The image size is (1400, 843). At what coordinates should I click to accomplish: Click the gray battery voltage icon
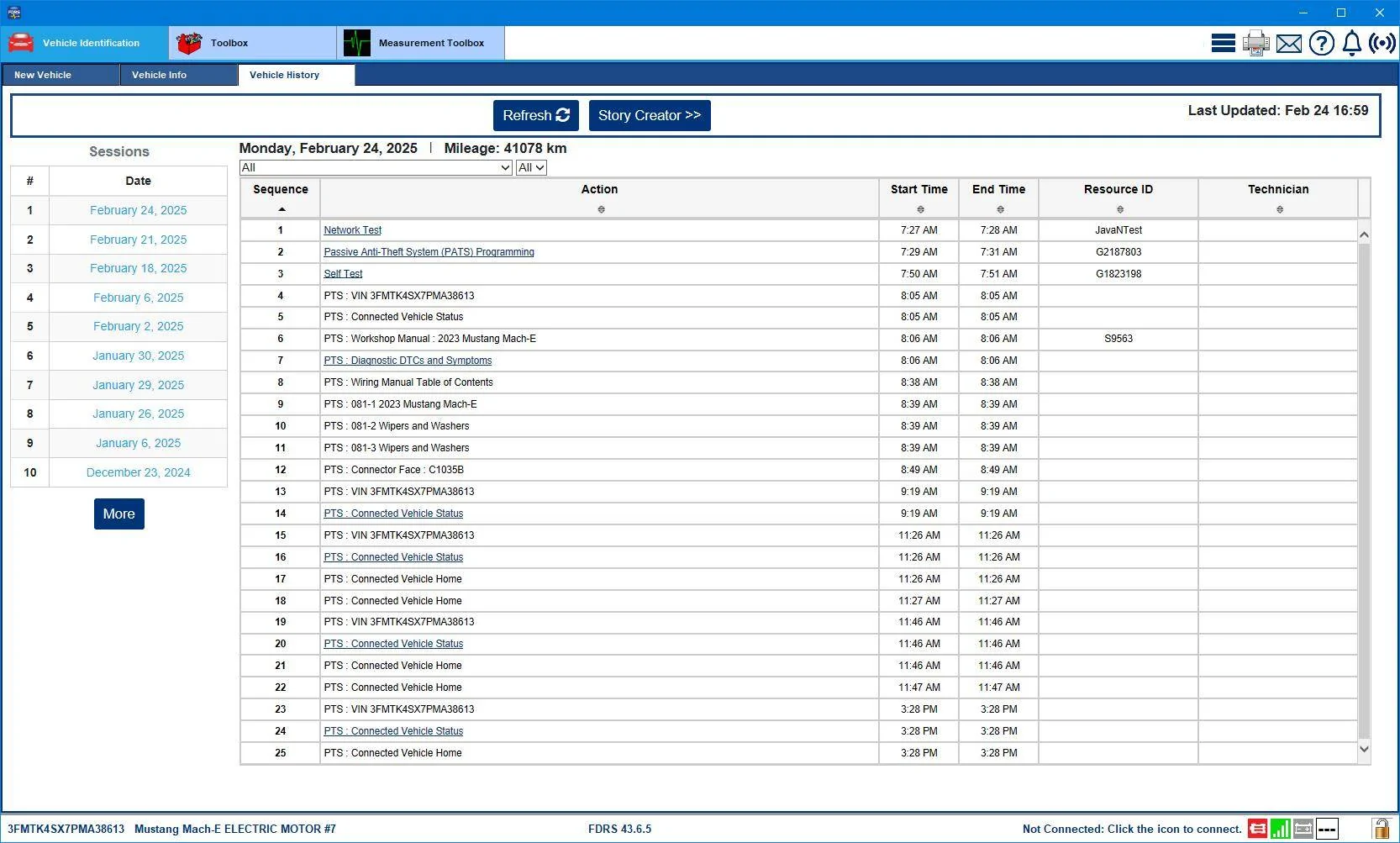click(1303, 829)
